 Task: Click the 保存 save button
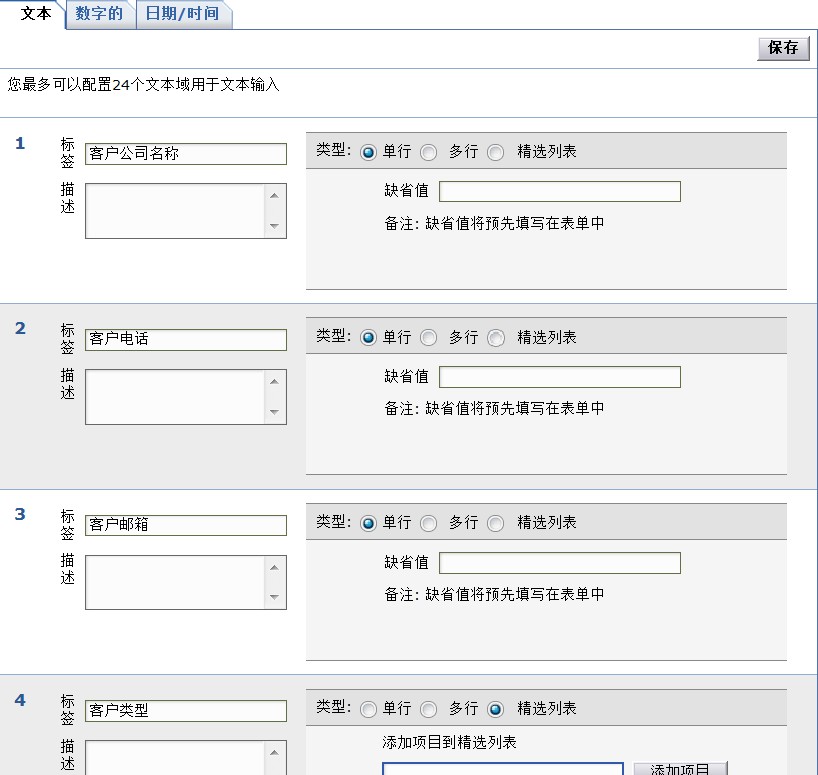[784, 48]
